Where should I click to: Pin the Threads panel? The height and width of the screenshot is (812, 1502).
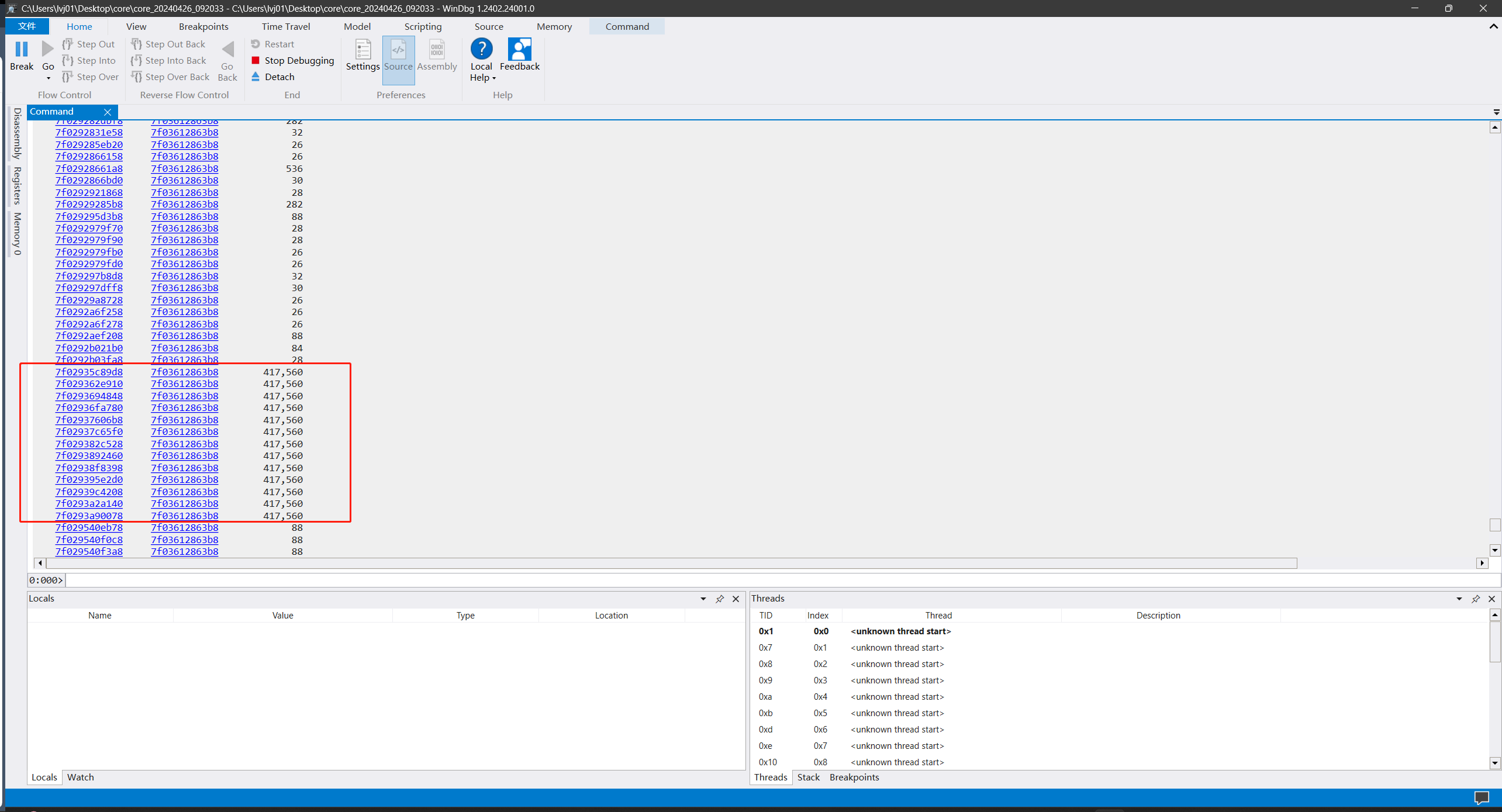coord(1476,599)
